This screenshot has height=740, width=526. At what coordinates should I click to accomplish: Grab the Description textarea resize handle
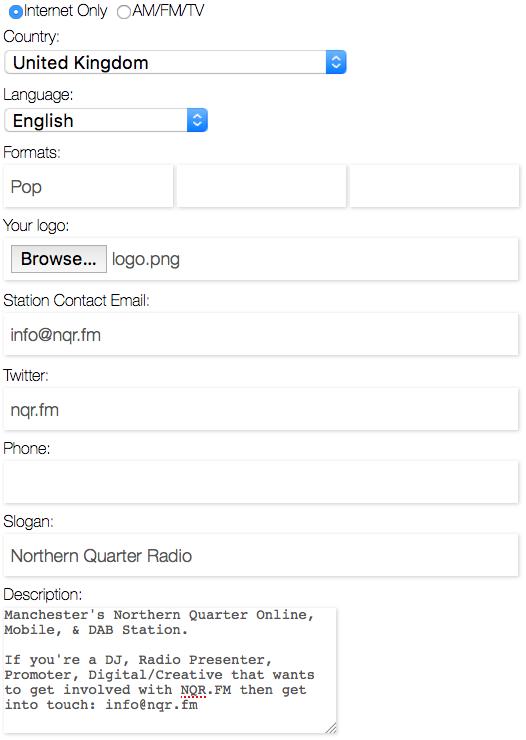point(331,728)
